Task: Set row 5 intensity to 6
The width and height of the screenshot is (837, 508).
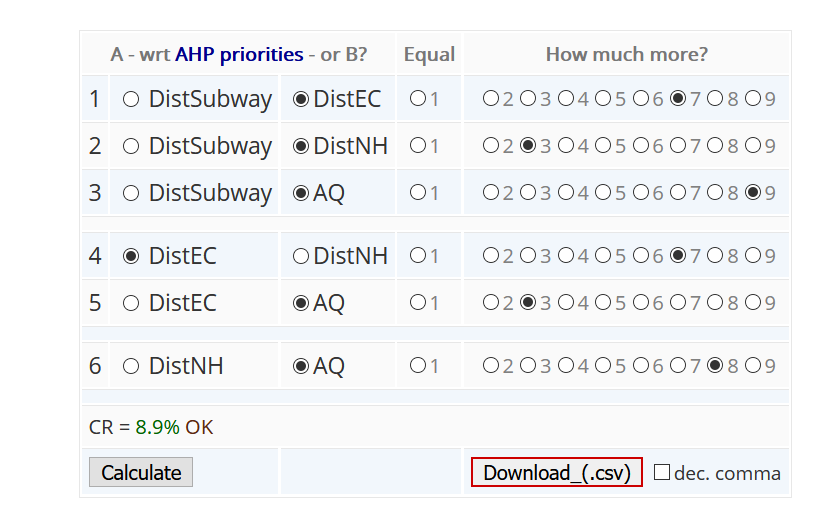Action: pyautogui.click(x=641, y=303)
